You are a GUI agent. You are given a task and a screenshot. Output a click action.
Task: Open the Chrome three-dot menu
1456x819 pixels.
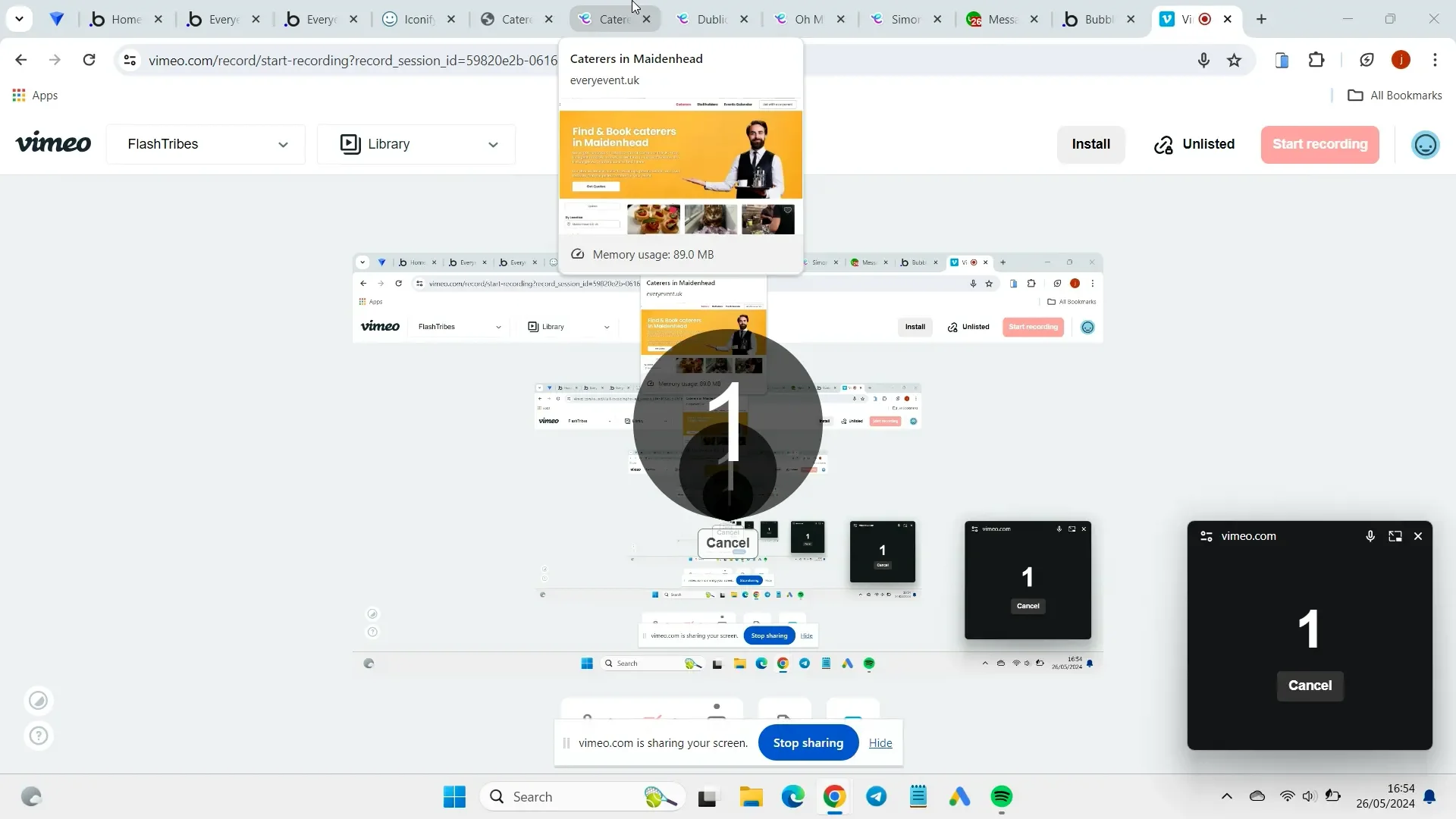[1435, 60]
